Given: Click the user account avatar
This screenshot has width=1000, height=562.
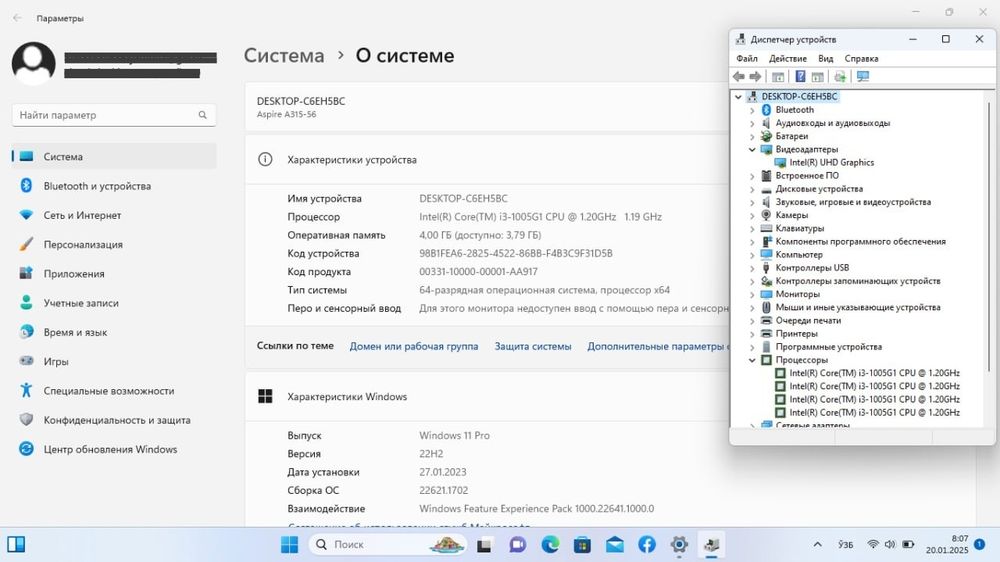Looking at the screenshot, I should click(x=33, y=63).
